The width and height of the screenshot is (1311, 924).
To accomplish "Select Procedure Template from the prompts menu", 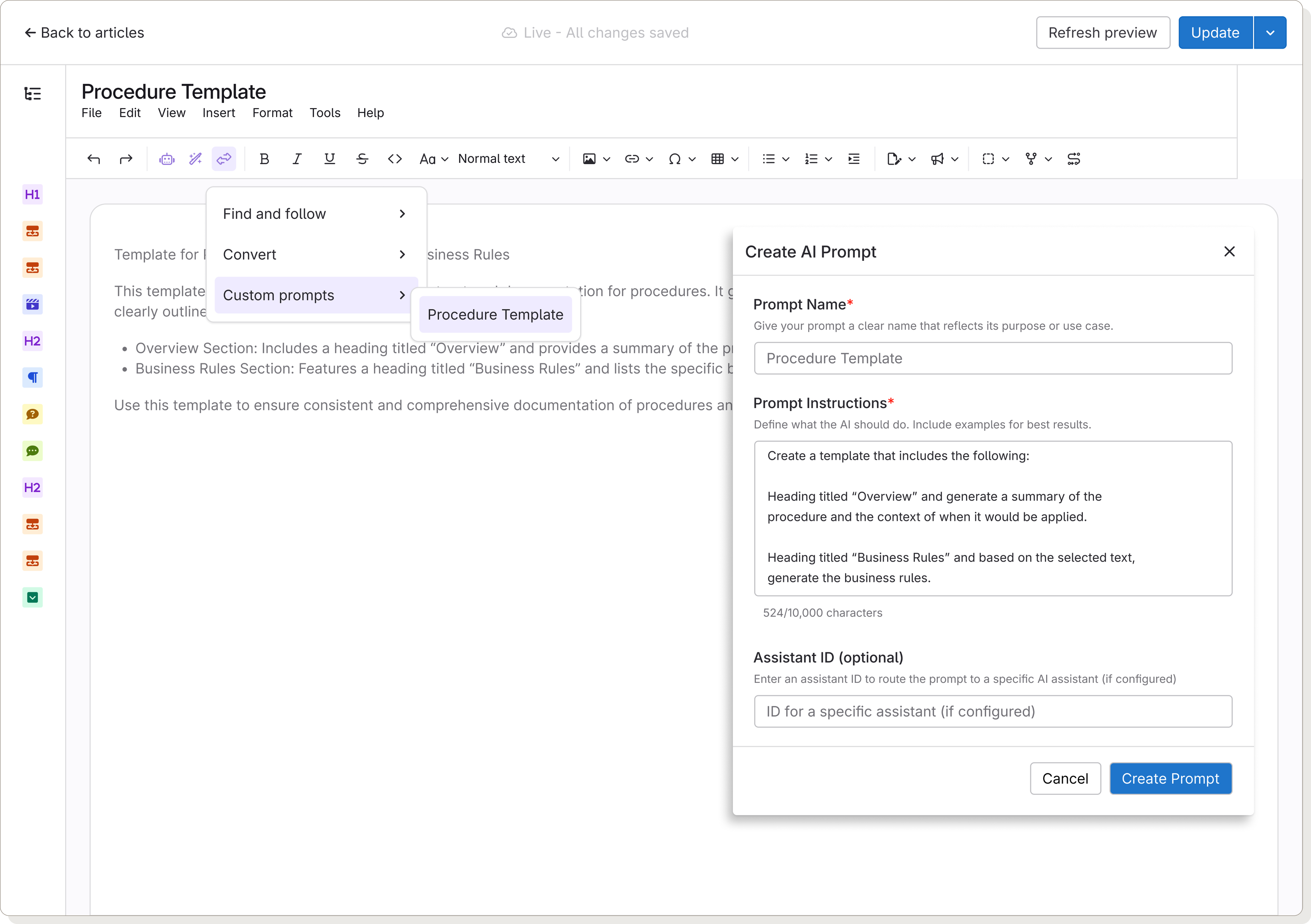I will pyautogui.click(x=495, y=315).
